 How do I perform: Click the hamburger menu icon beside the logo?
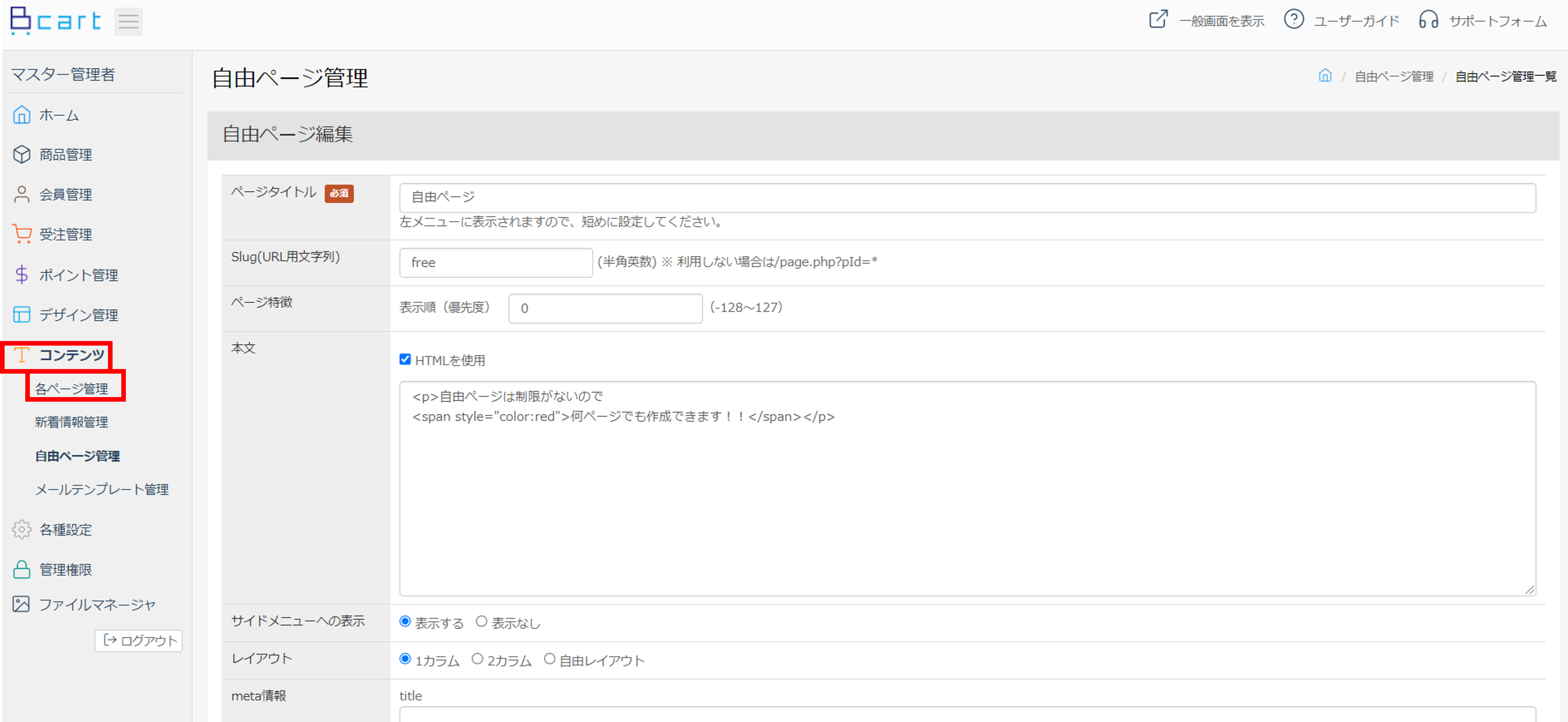point(129,21)
